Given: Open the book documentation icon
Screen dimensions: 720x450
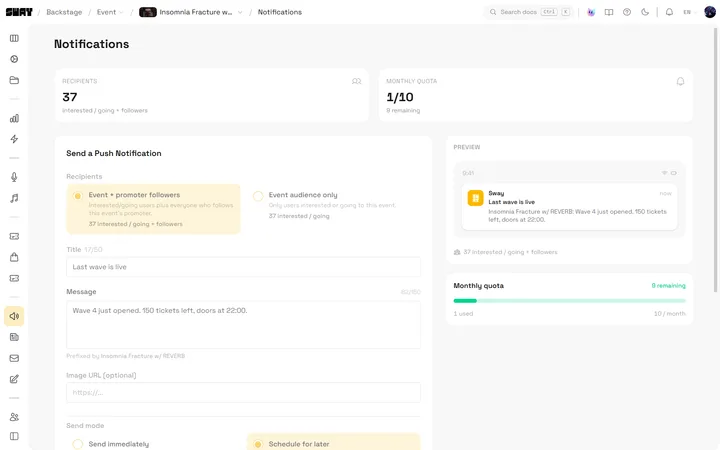Looking at the screenshot, I should coord(609,12).
